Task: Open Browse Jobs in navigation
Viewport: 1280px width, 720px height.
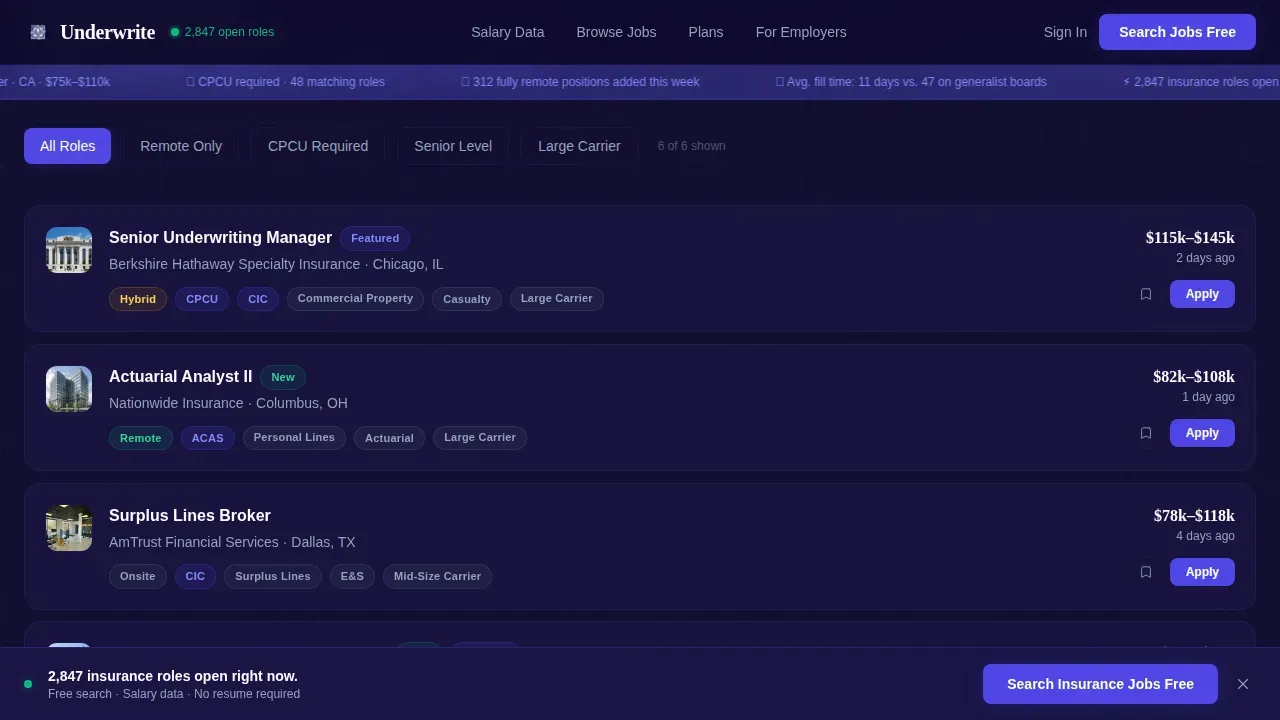Action: 616,32
